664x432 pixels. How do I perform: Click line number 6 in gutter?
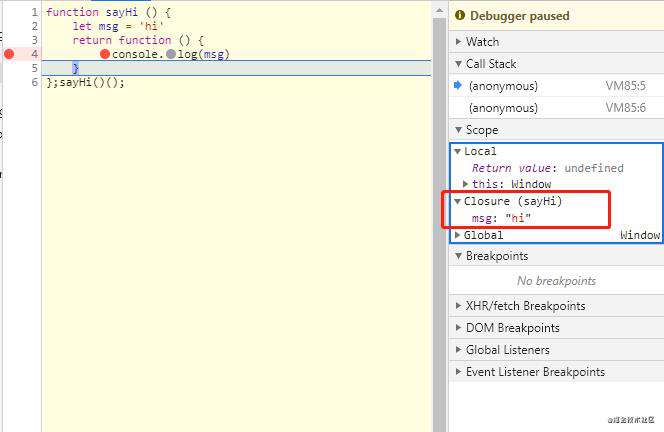pyautogui.click(x=35, y=82)
